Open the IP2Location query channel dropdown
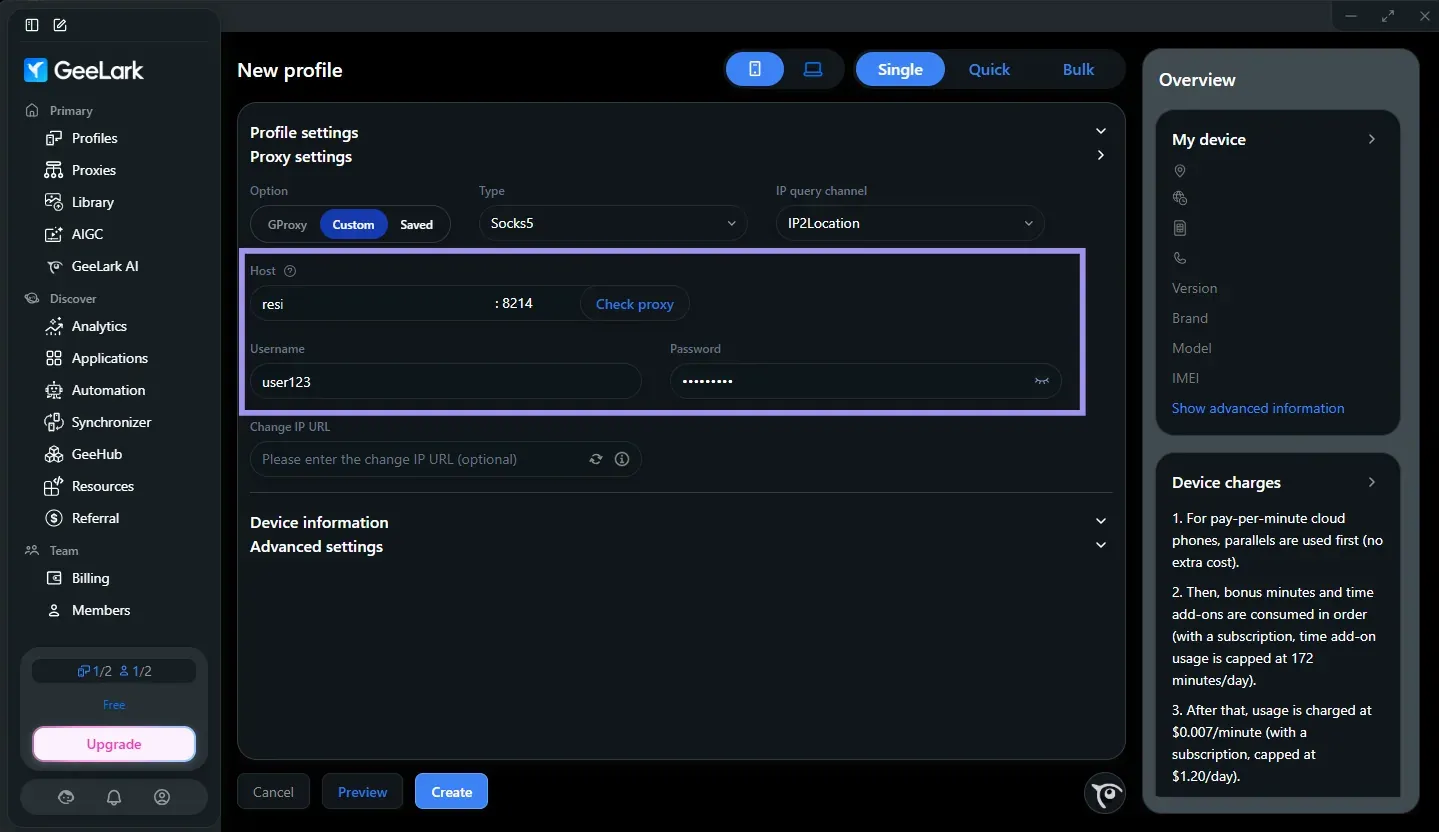1439x832 pixels. tap(910, 223)
